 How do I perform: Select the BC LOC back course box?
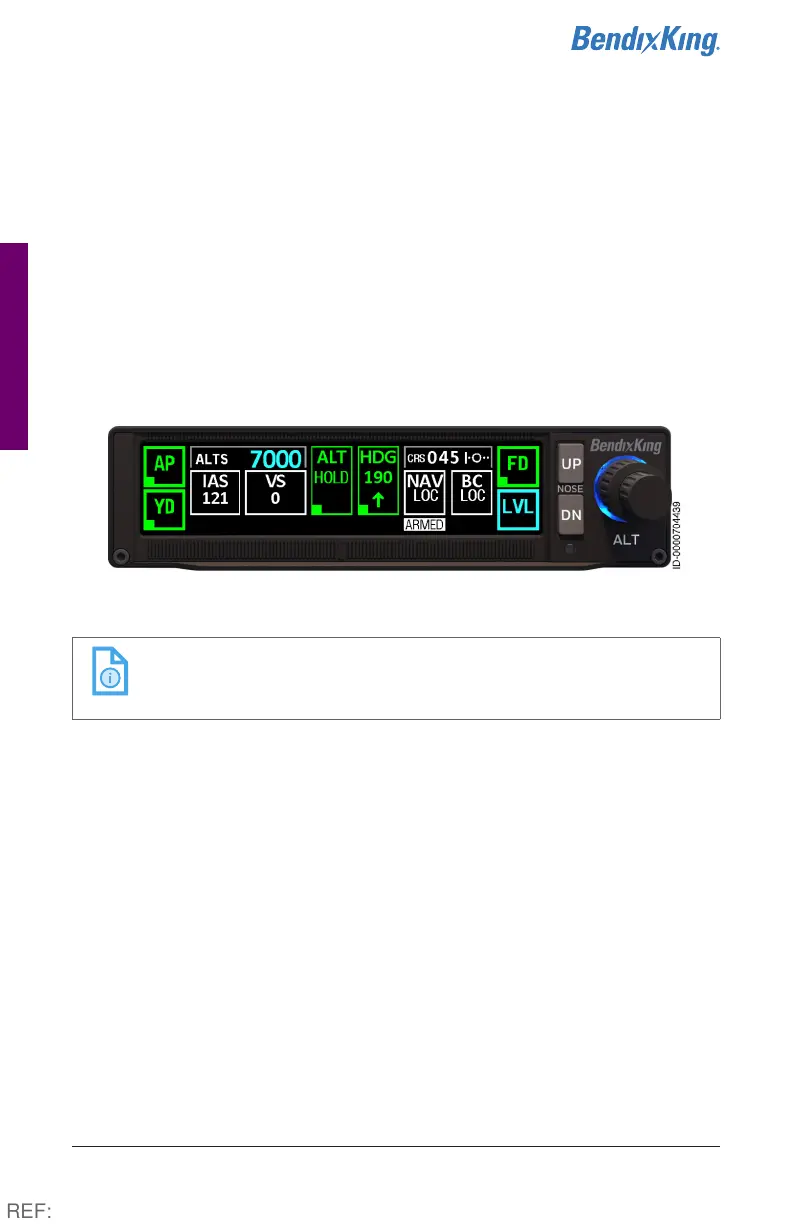tap(472, 492)
